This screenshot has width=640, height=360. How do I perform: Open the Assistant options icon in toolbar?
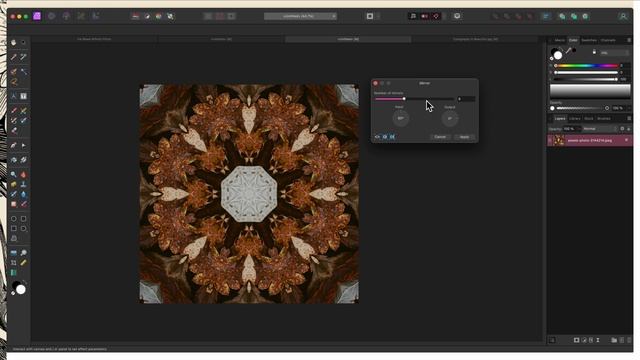[x=457, y=16]
